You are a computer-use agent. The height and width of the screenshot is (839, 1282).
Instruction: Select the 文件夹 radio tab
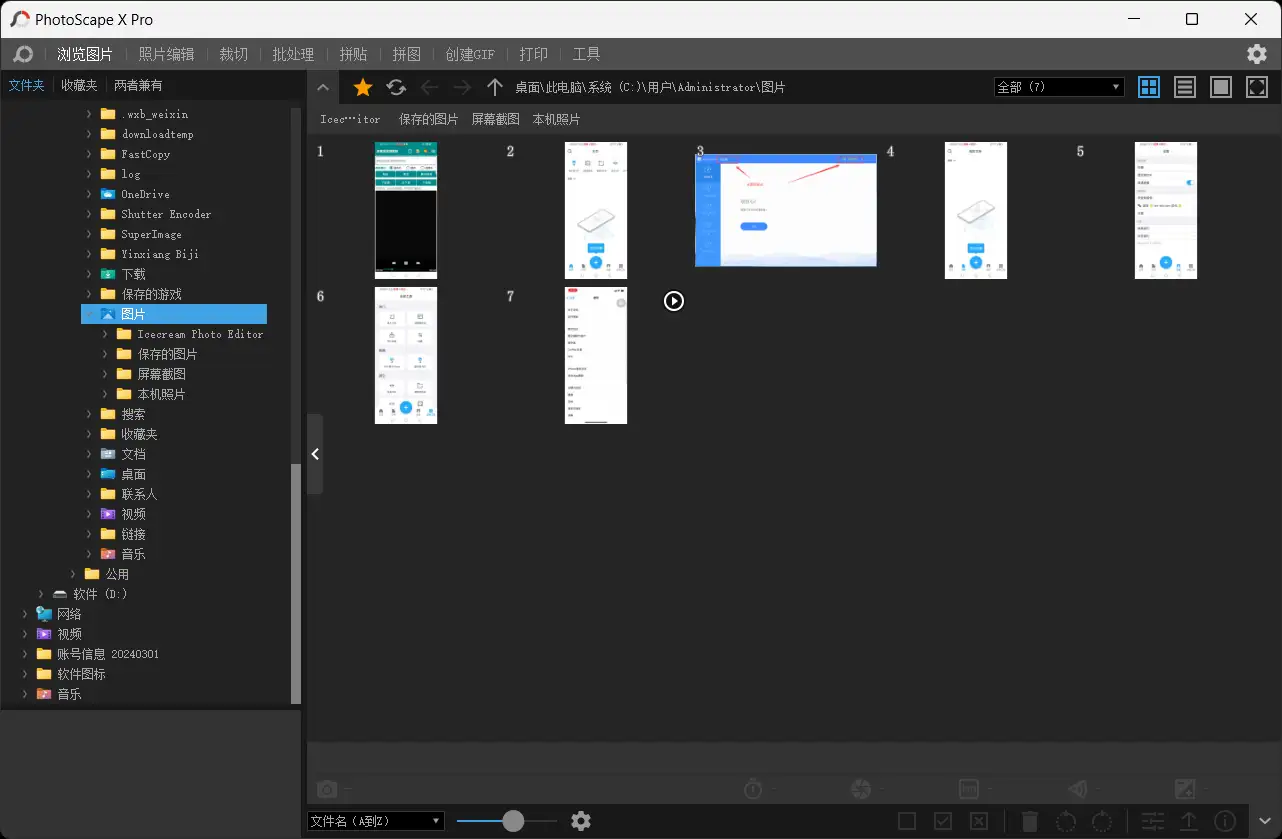(x=26, y=86)
